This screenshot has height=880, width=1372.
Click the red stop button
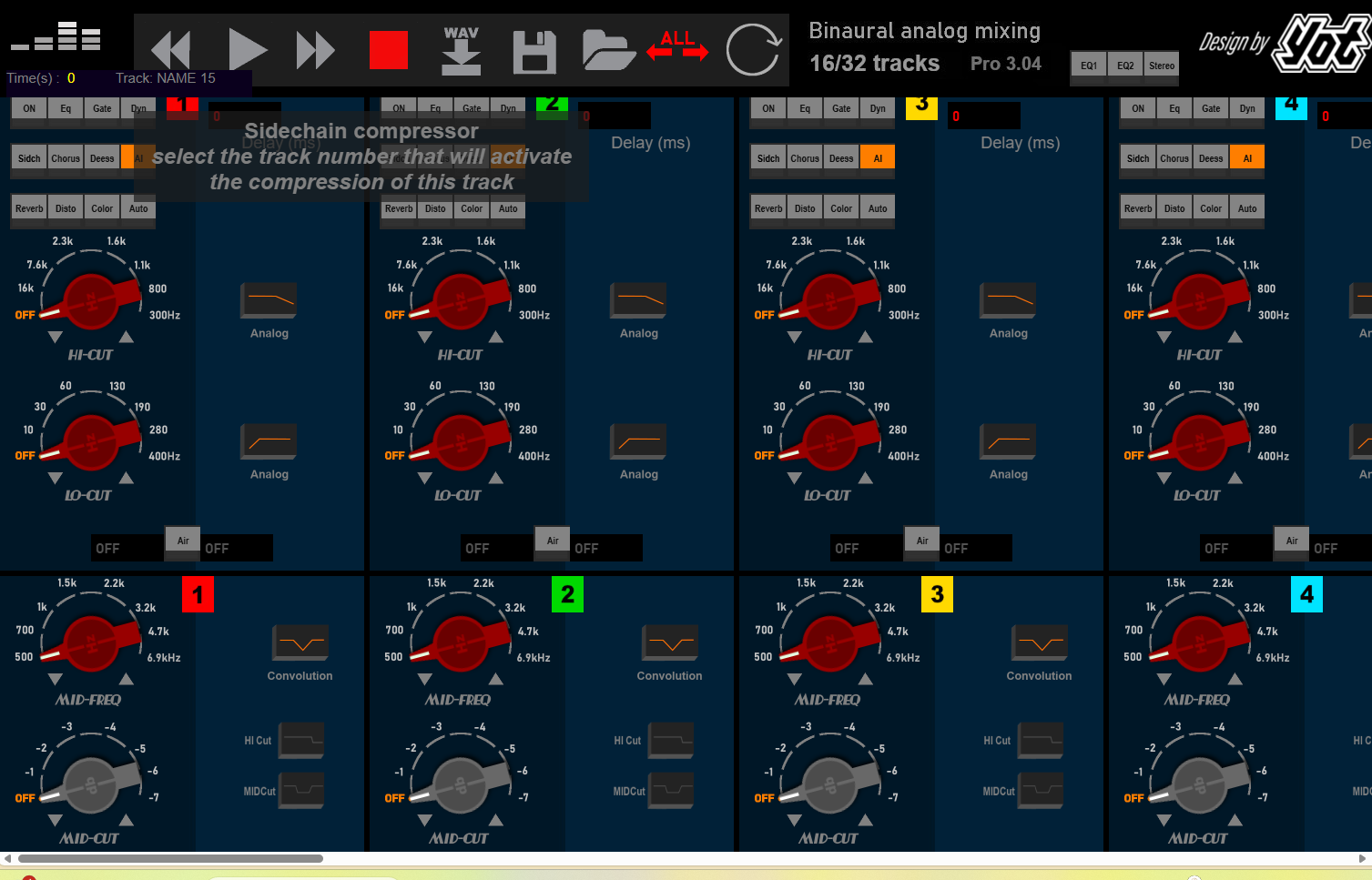(388, 50)
